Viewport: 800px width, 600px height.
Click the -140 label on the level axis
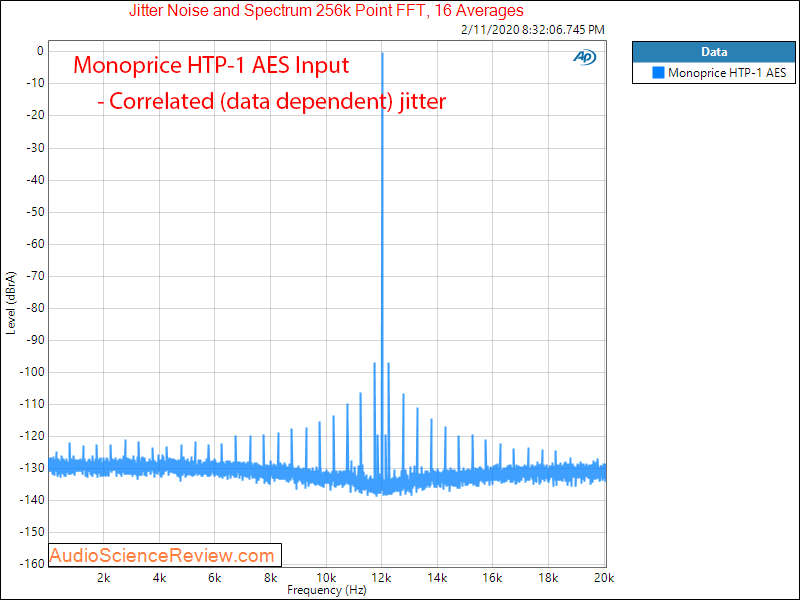(32, 501)
